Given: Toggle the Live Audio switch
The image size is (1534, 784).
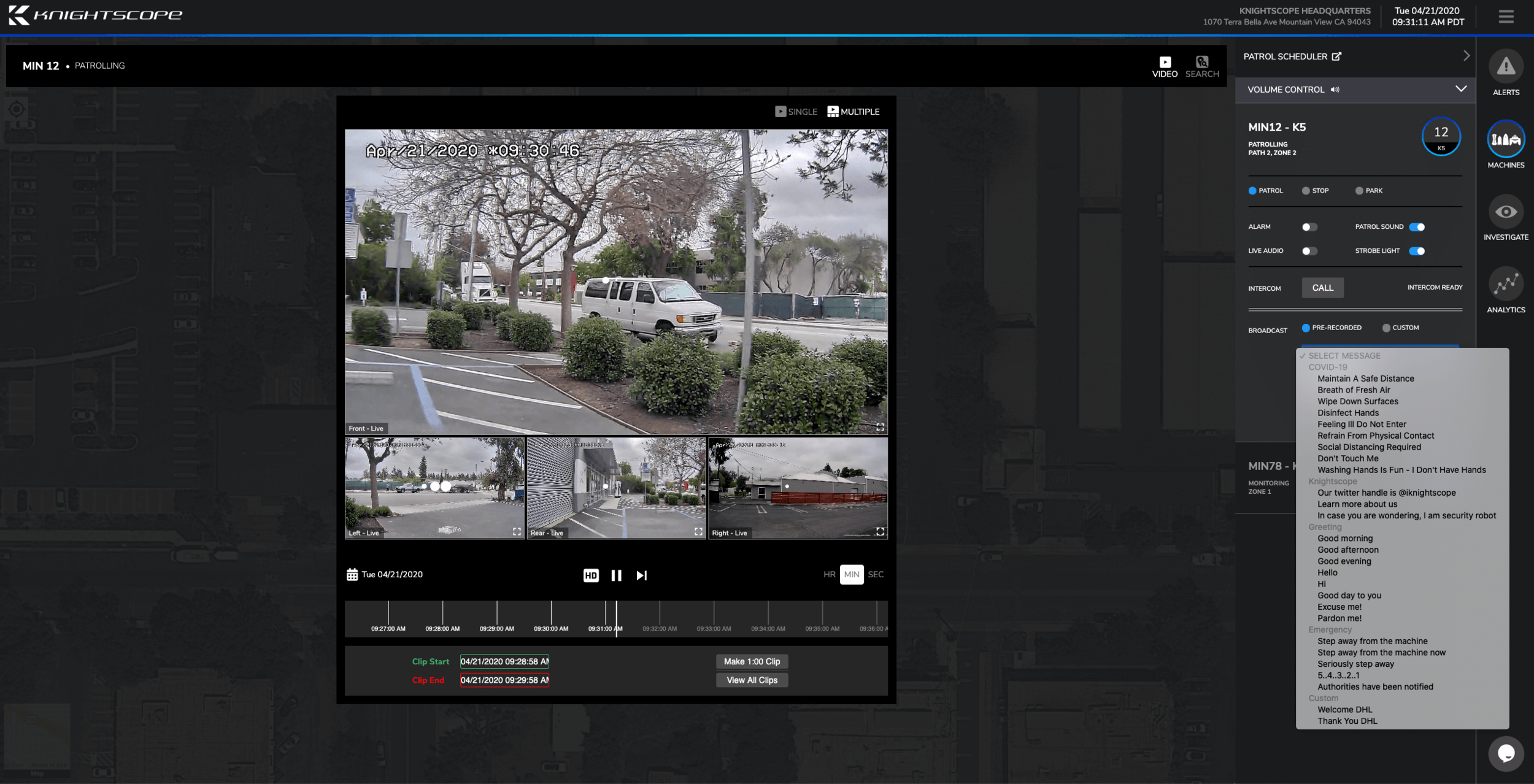Looking at the screenshot, I should [1309, 251].
